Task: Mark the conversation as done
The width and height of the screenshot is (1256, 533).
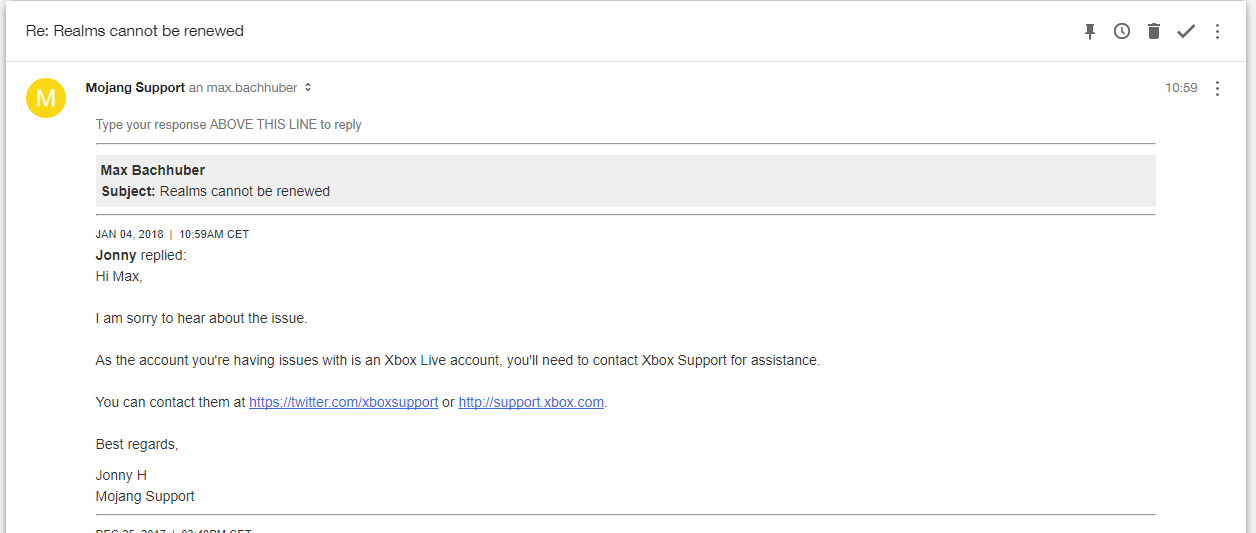Action: pos(1186,31)
